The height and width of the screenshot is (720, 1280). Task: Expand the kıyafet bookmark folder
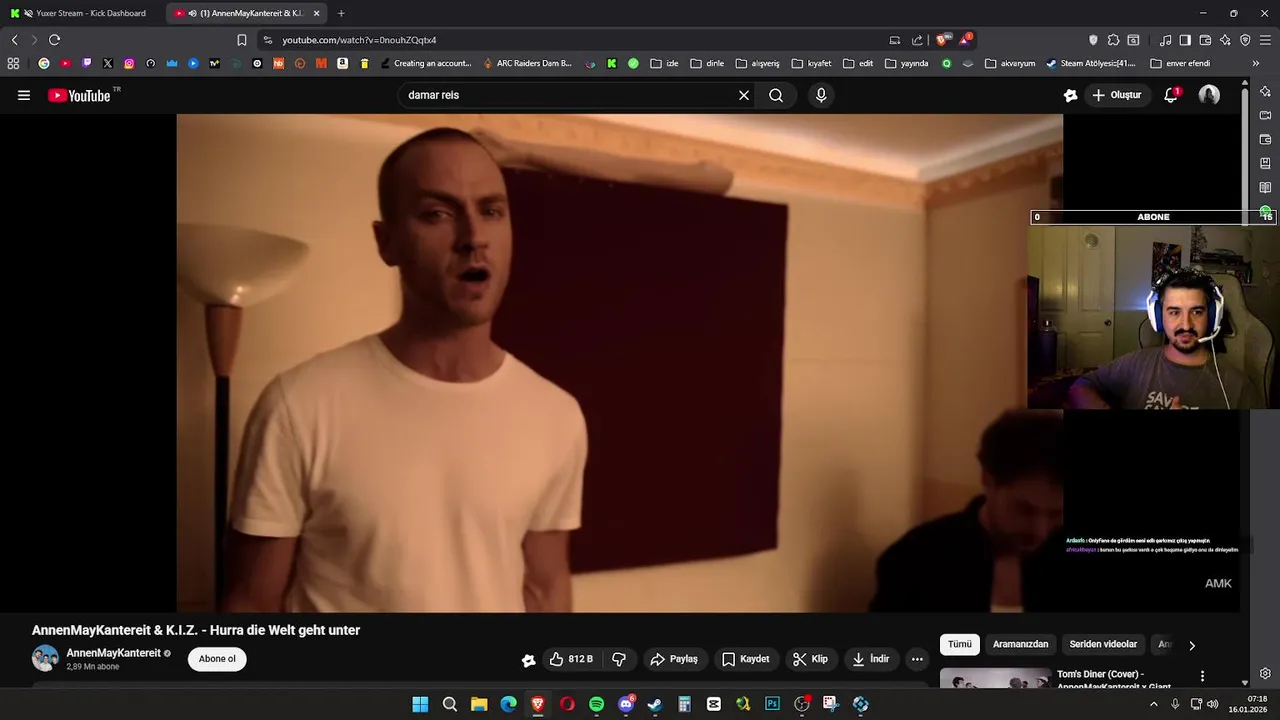coord(811,63)
